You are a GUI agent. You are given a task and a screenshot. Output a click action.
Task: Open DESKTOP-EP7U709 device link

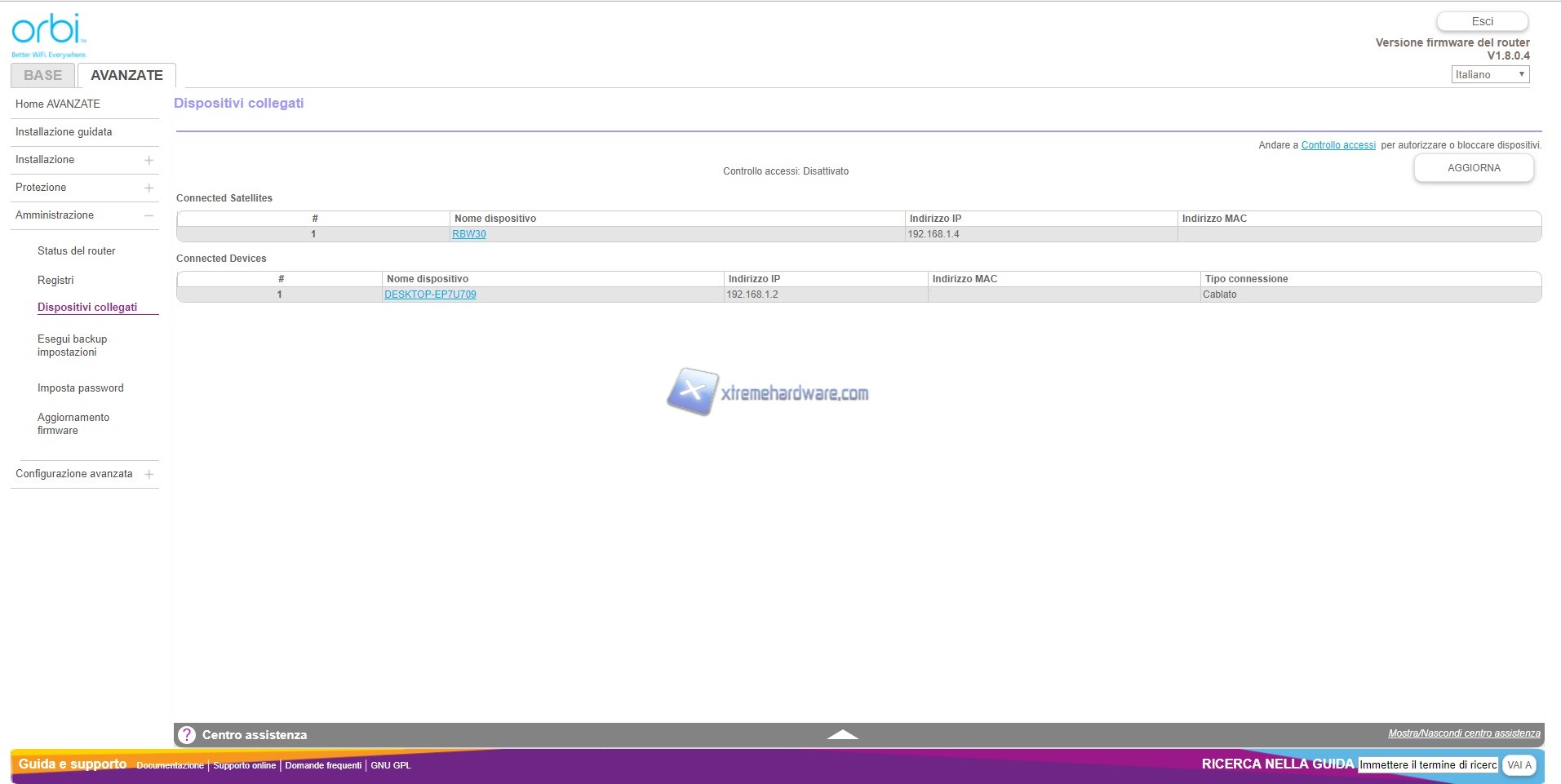tap(430, 295)
